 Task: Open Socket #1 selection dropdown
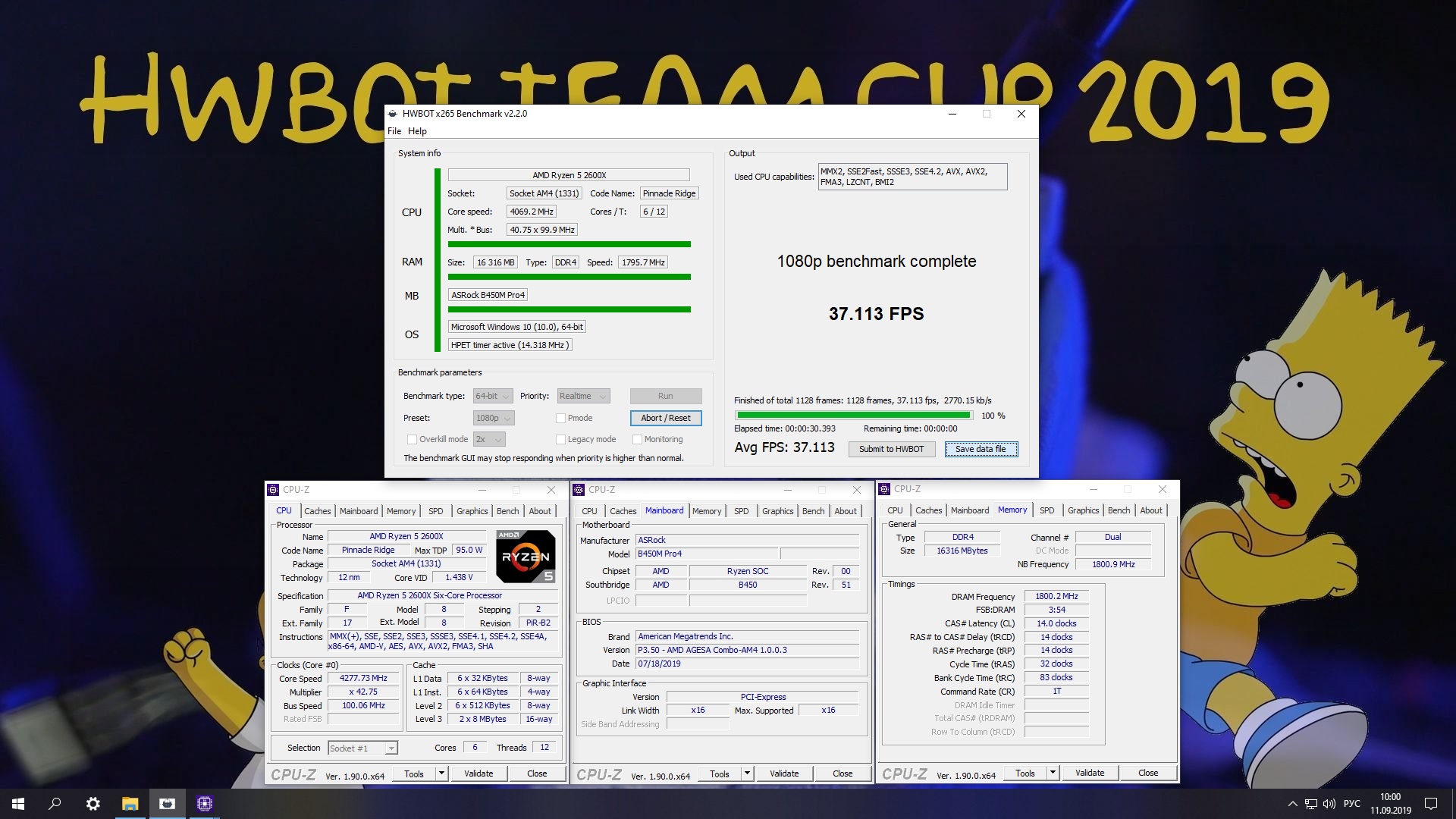[362, 748]
